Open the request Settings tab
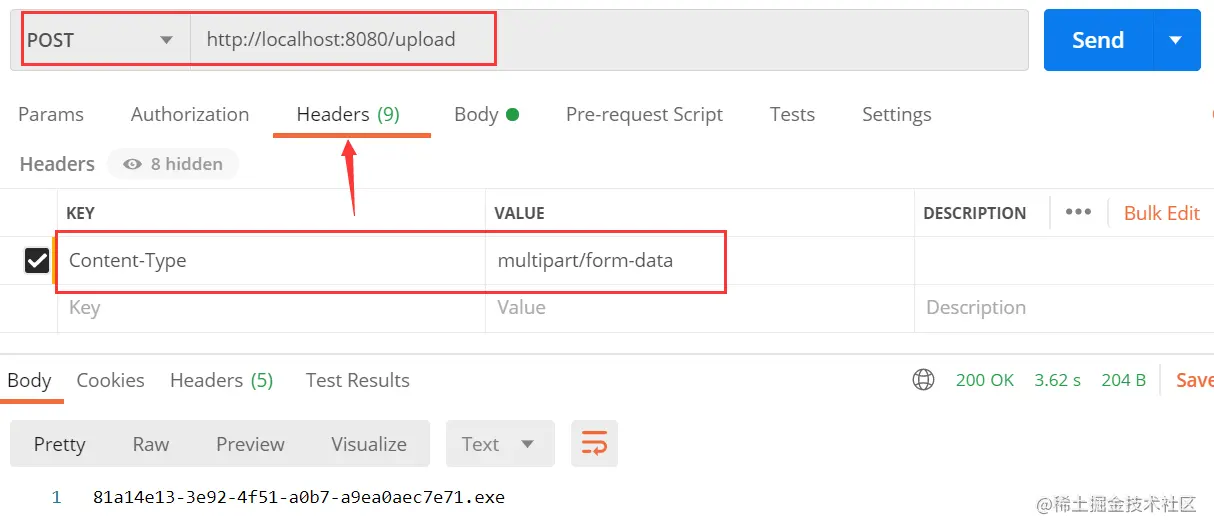 pyautogui.click(x=897, y=114)
